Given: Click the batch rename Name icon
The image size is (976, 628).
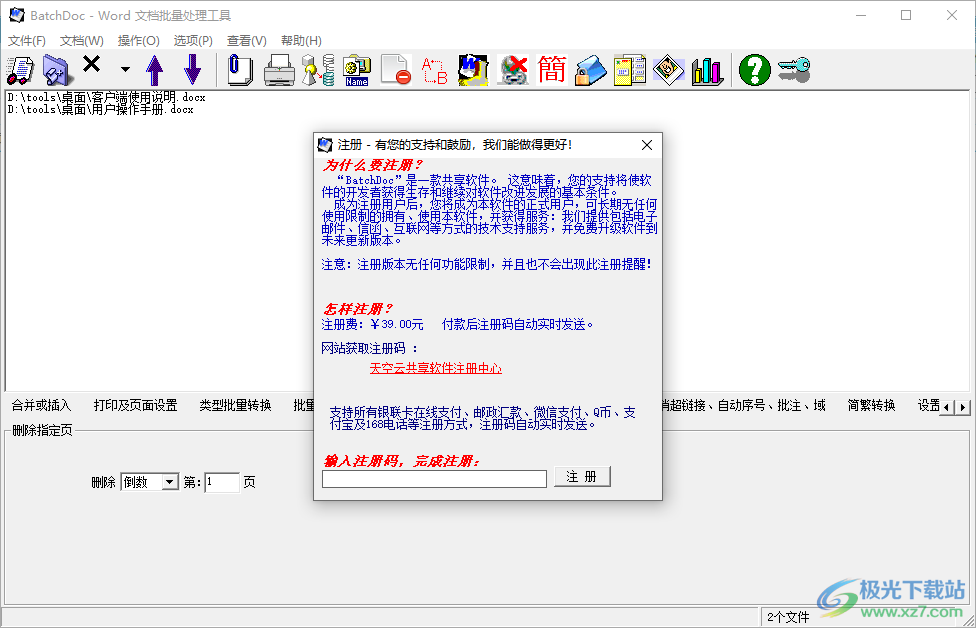Looking at the screenshot, I should pyautogui.click(x=357, y=70).
